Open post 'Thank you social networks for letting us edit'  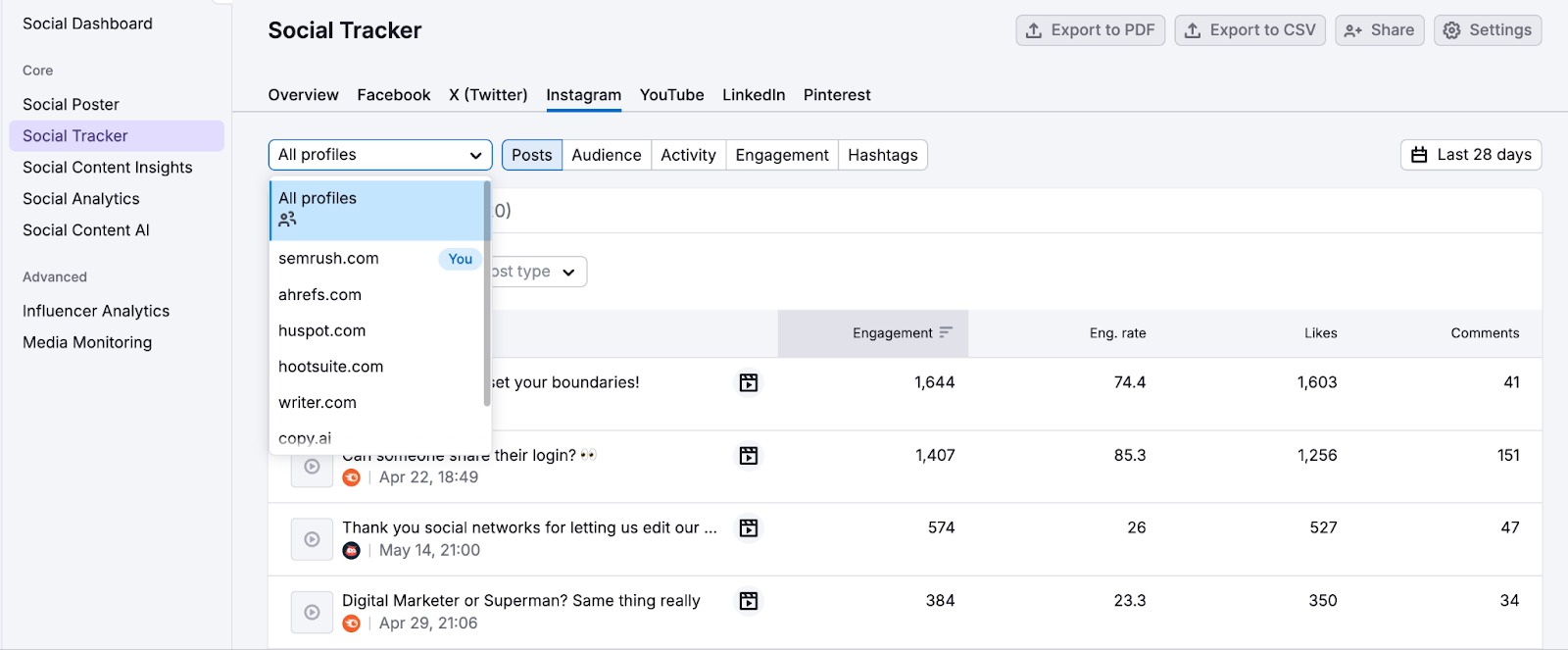point(529,527)
